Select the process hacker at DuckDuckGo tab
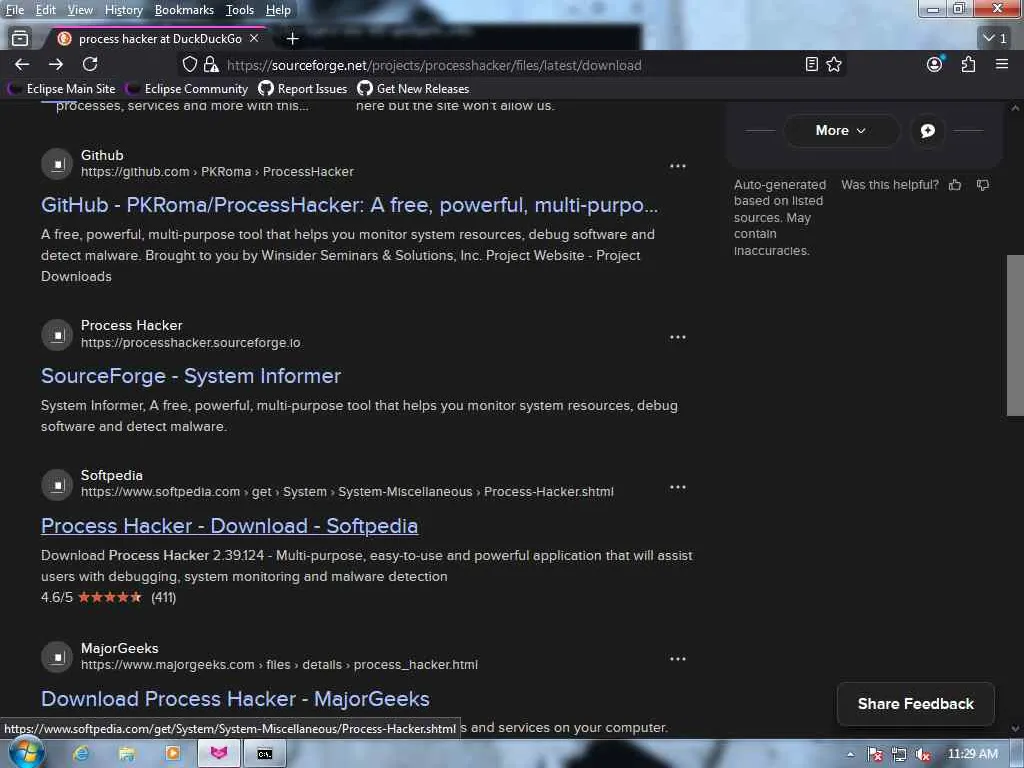The image size is (1024, 768). coord(157,39)
